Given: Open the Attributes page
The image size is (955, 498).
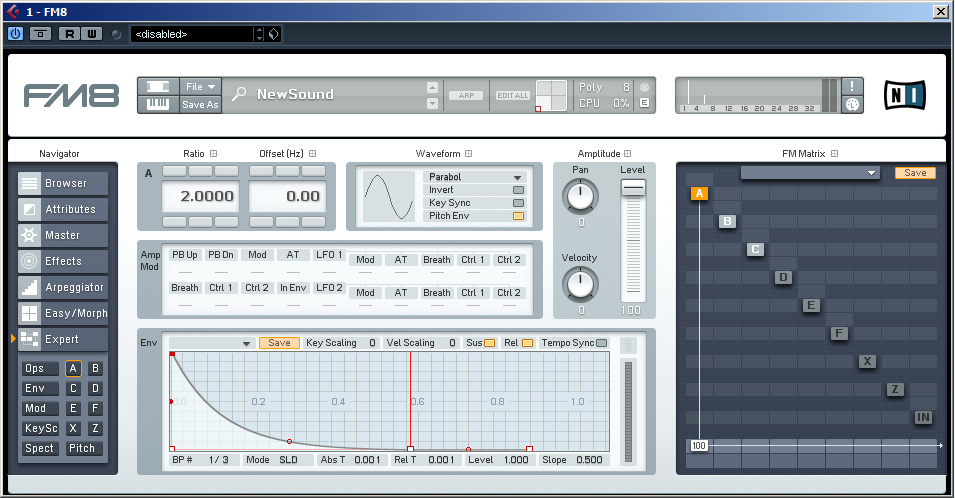Looking at the screenshot, I should pos(63,209).
